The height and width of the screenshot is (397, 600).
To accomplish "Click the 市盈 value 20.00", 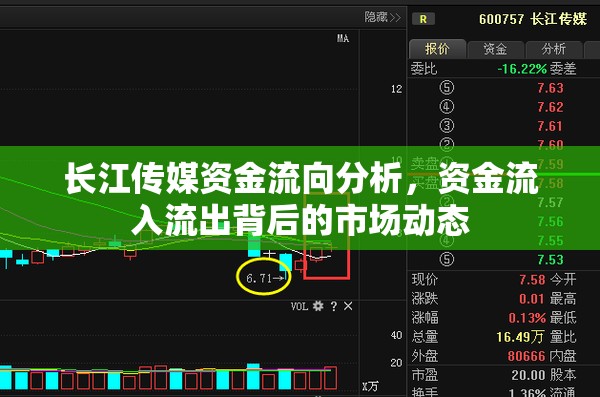I will click(x=528, y=375).
